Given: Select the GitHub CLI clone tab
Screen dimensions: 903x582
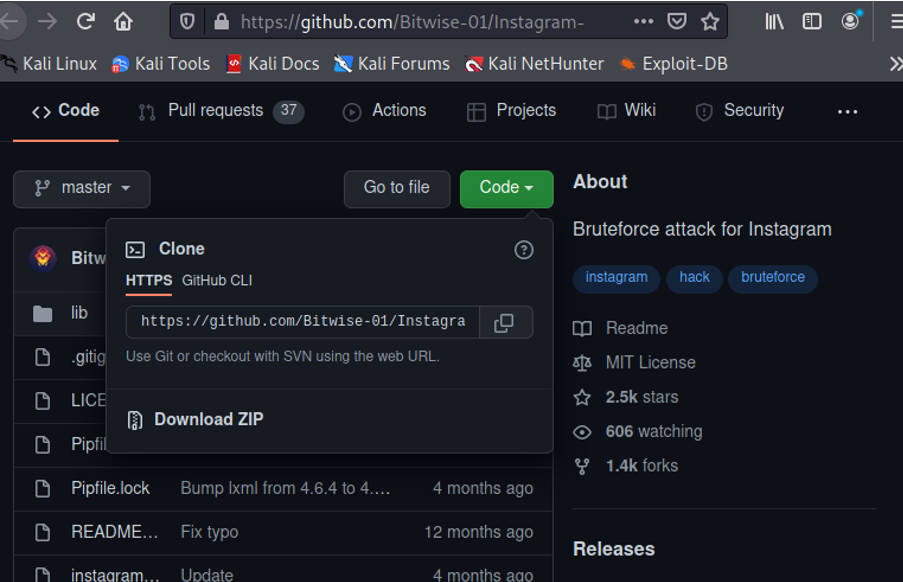Looking at the screenshot, I should pos(217,280).
